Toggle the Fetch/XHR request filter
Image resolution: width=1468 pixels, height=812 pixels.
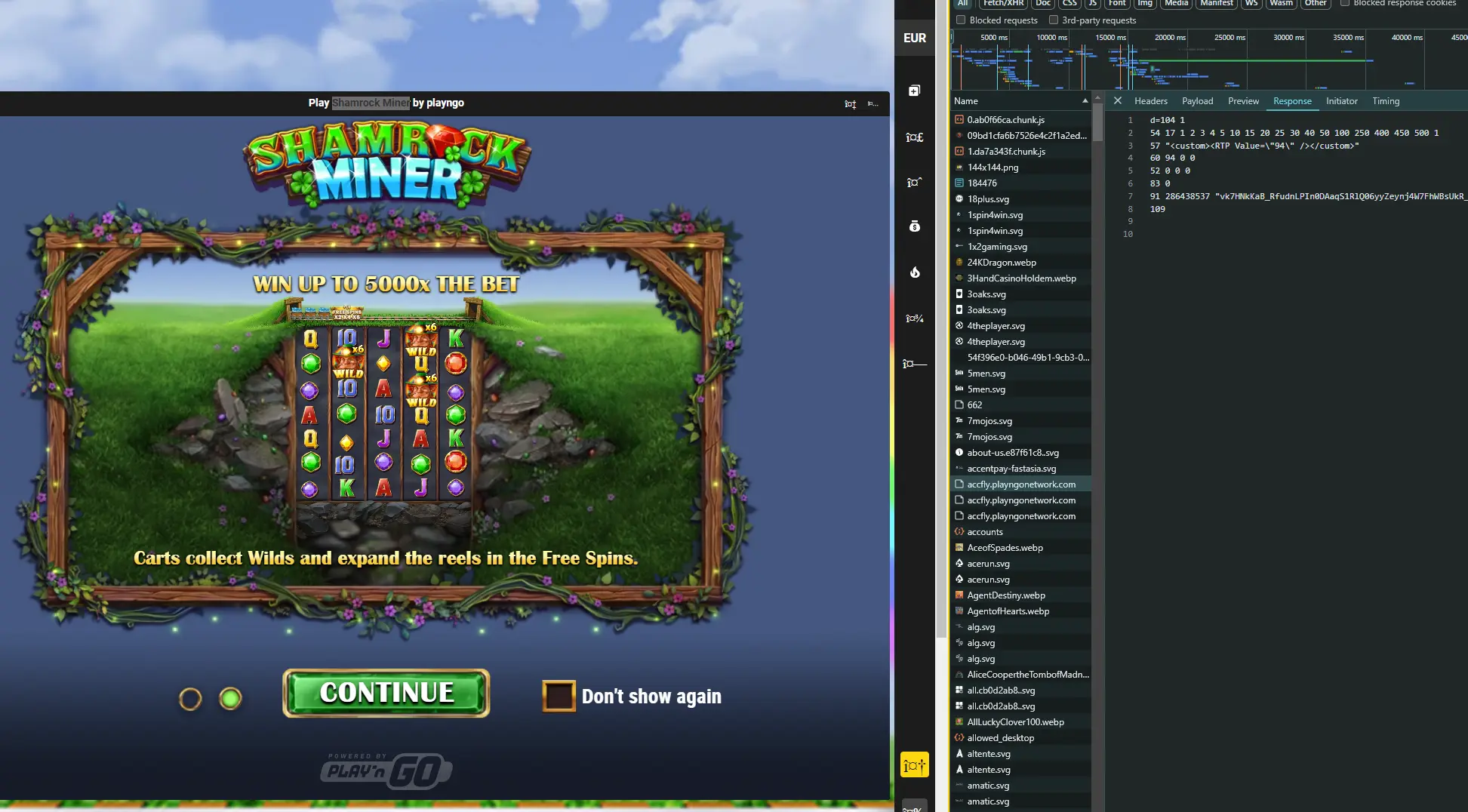(1003, 4)
